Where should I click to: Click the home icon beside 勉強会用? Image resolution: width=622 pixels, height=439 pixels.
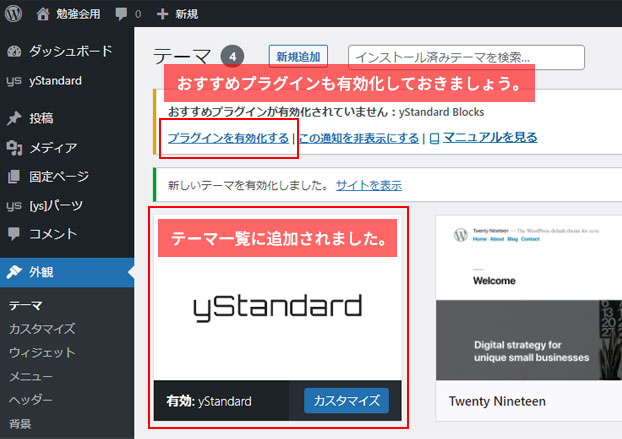click(43, 14)
